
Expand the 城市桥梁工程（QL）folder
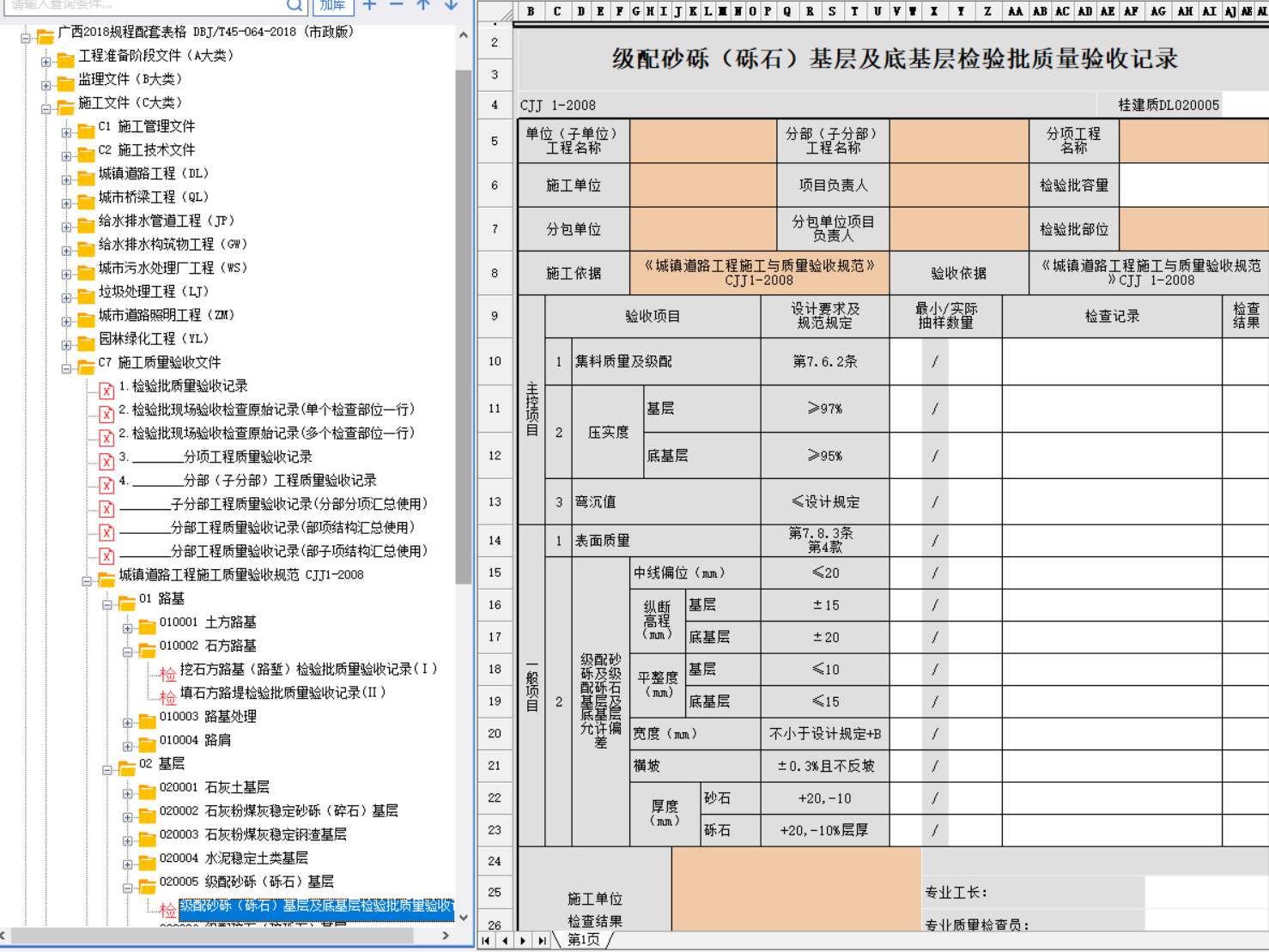pos(66,203)
